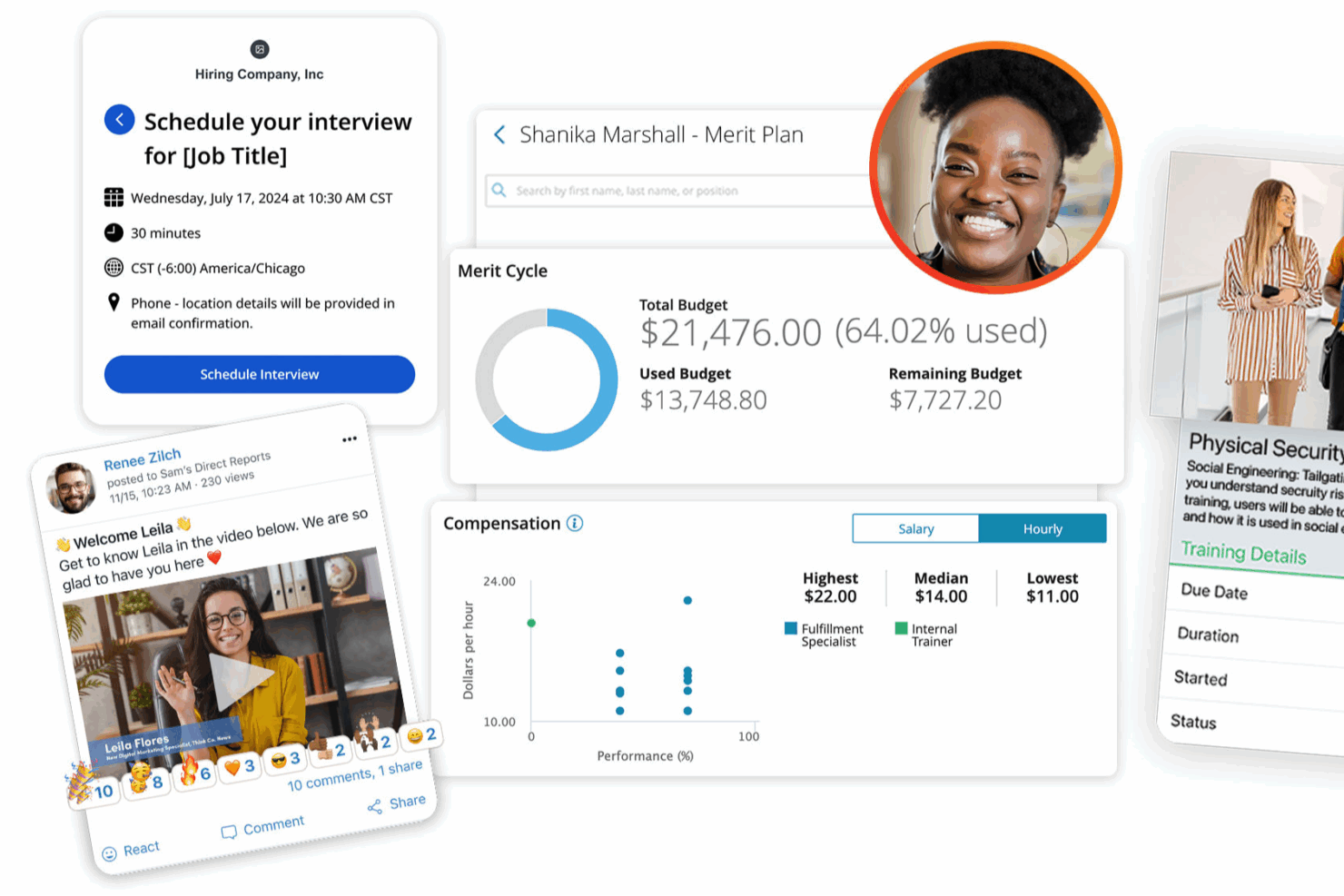Click the Share icon on the post
This screenshot has width=1344, height=896.
click(x=374, y=806)
